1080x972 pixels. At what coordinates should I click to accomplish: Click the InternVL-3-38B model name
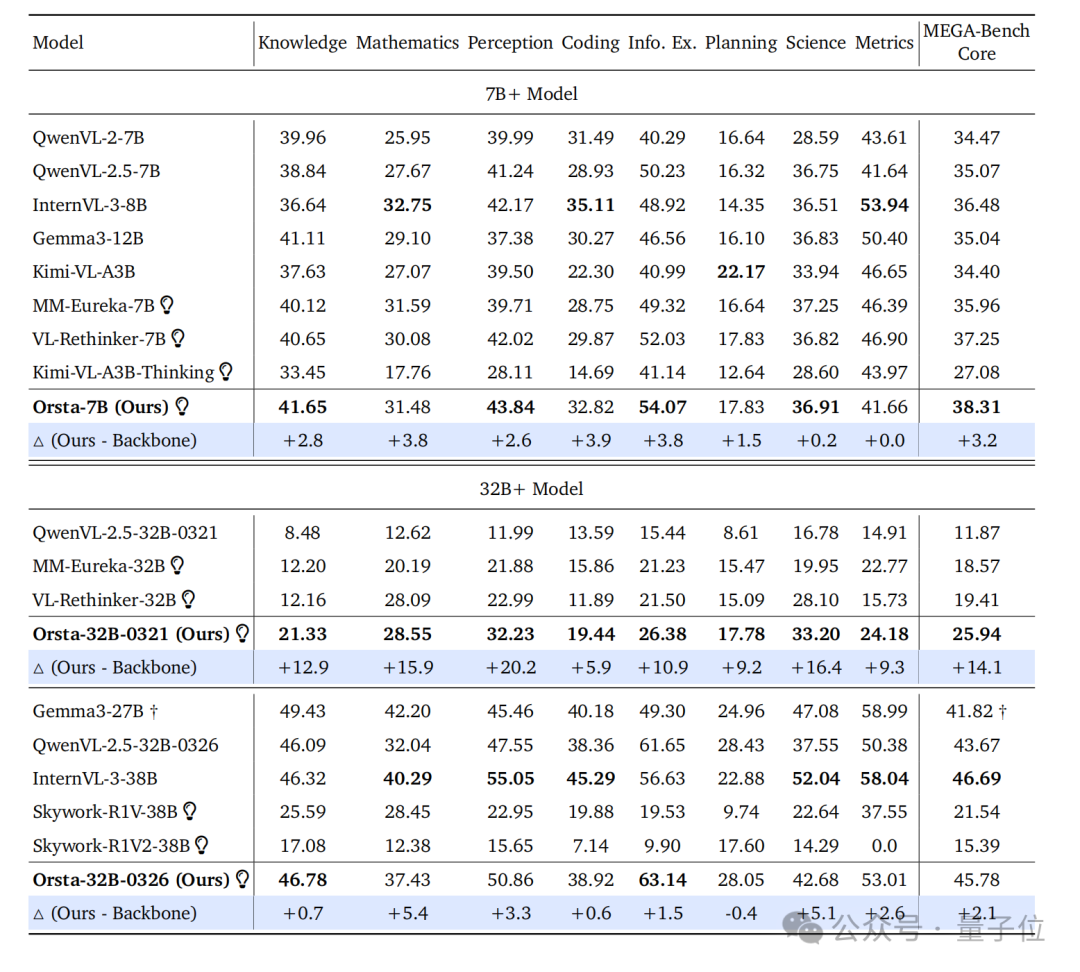pyautogui.click(x=94, y=778)
